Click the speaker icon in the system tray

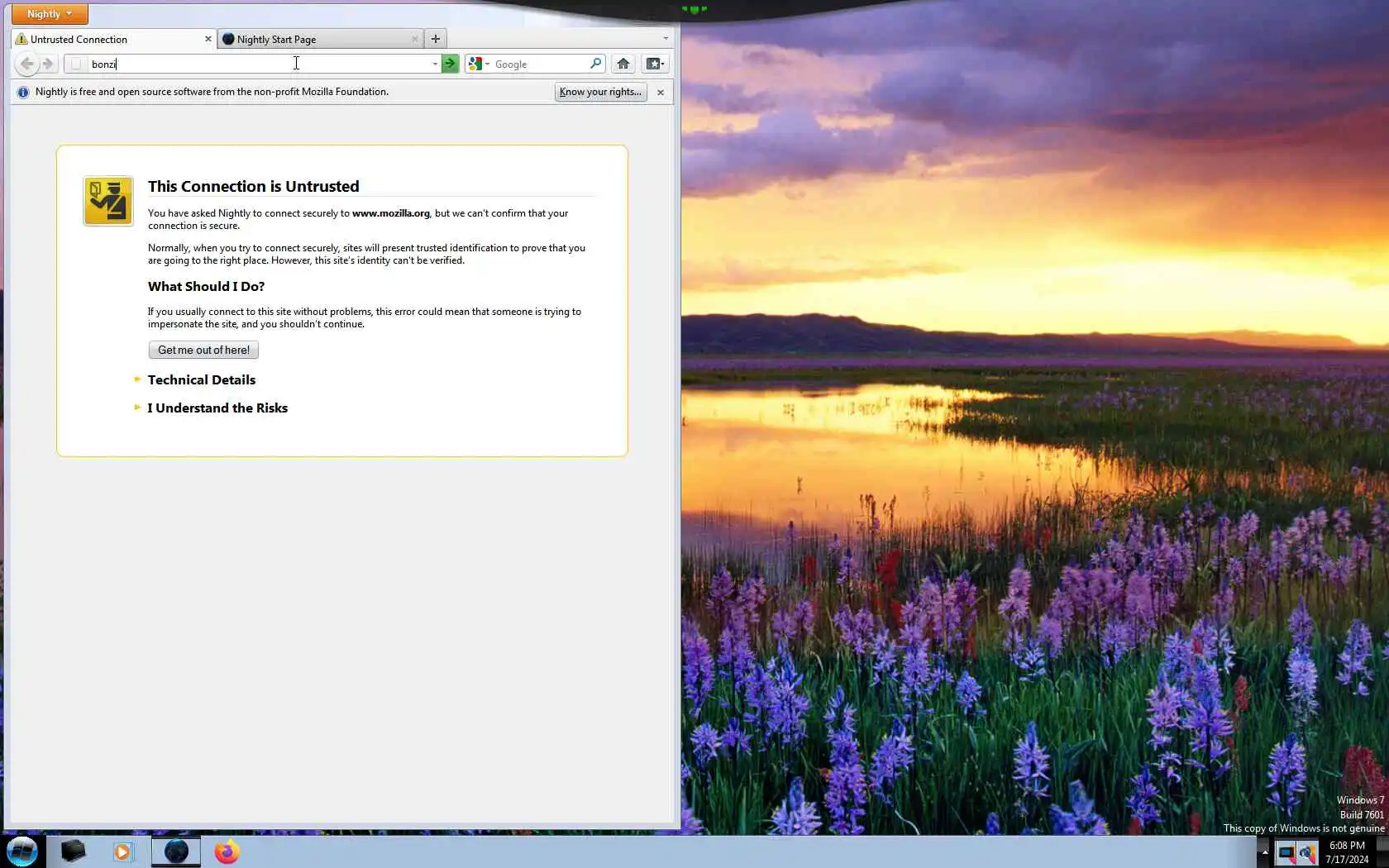(1306, 852)
